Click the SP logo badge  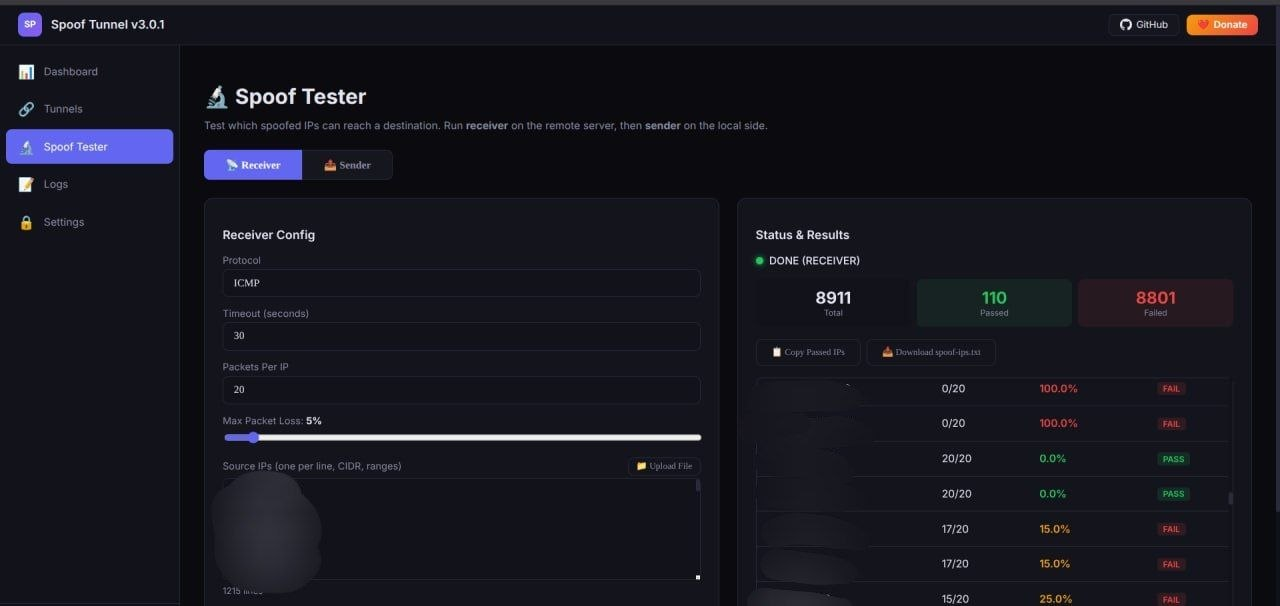[x=30, y=24]
